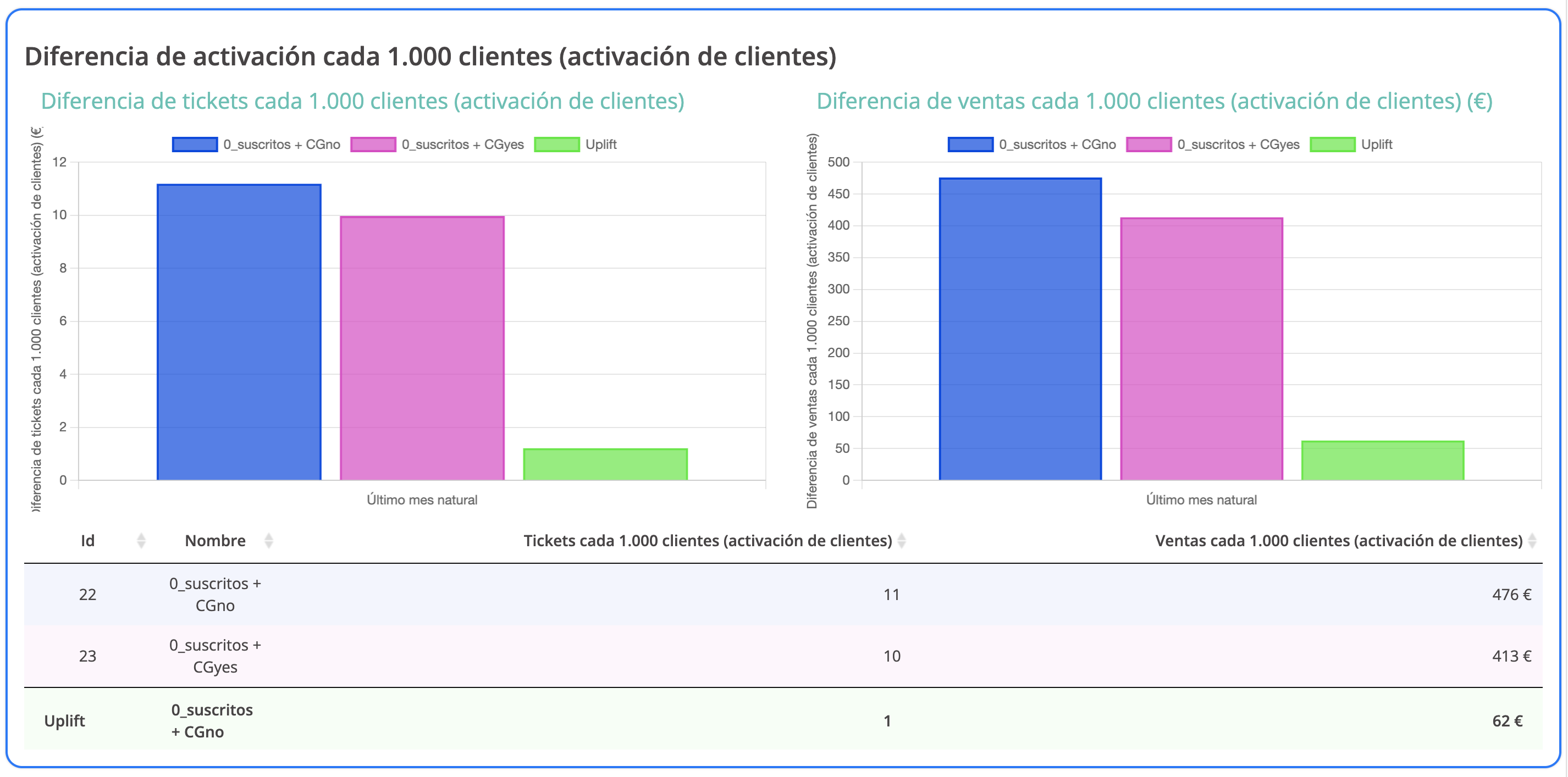Click blue CGno legend swatch in ventas chart
This screenshot has width=1568, height=777.
pos(970,145)
